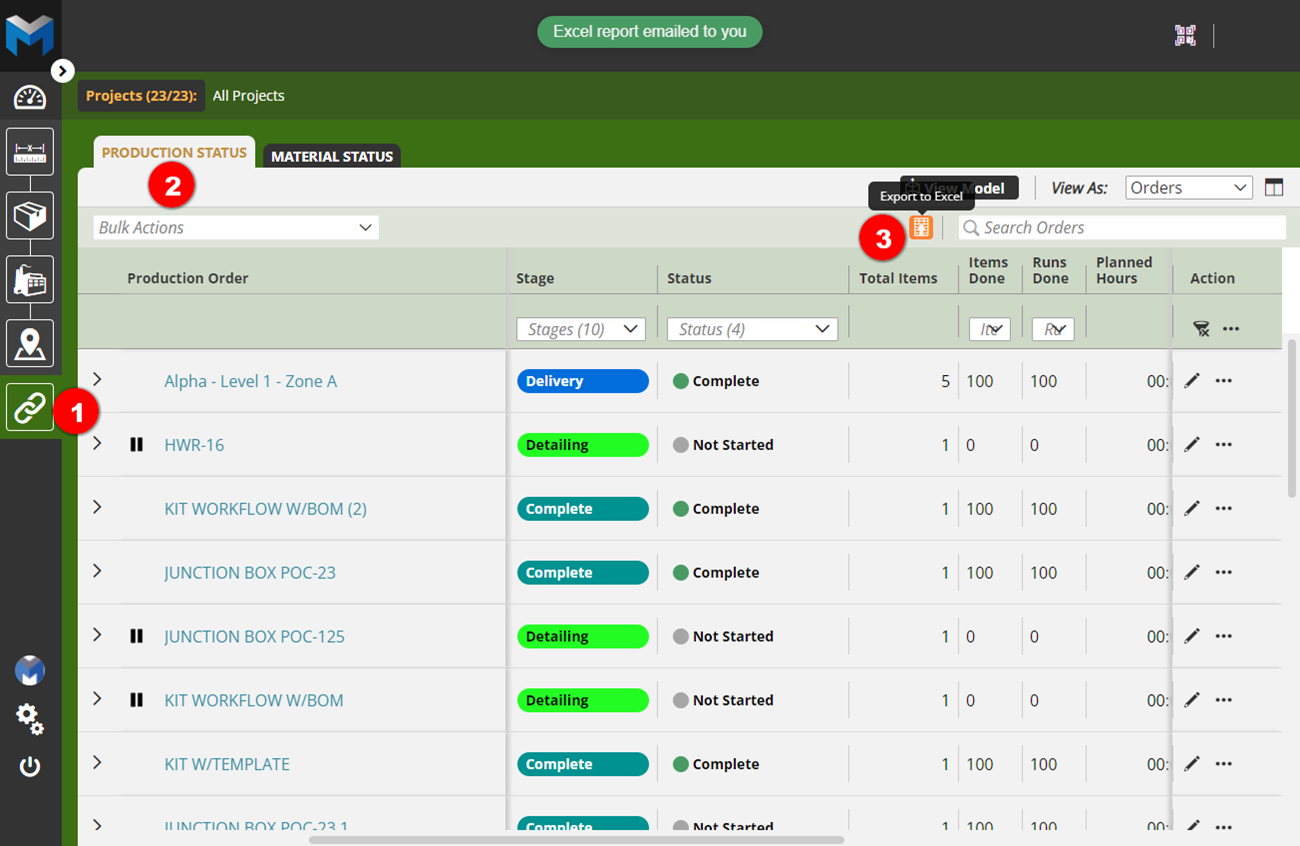Open the Stages (10) filter dropdown

point(580,329)
